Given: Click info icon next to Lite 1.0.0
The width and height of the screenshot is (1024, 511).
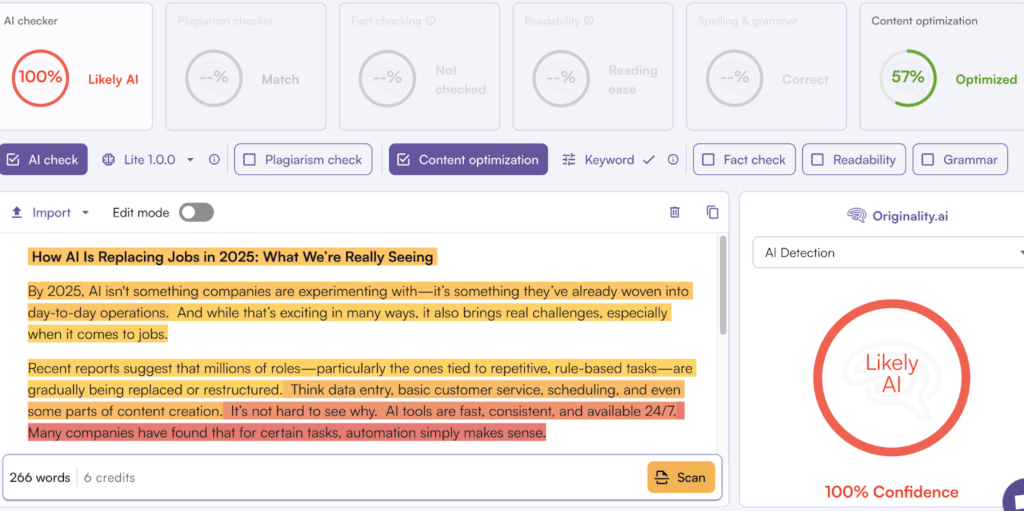Looking at the screenshot, I should pyautogui.click(x=214, y=159).
